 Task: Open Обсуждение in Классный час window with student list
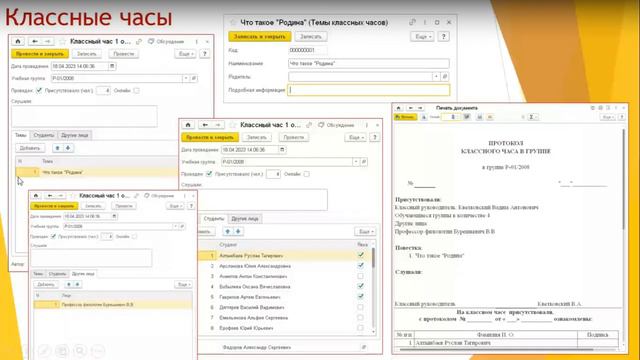pos(336,125)
